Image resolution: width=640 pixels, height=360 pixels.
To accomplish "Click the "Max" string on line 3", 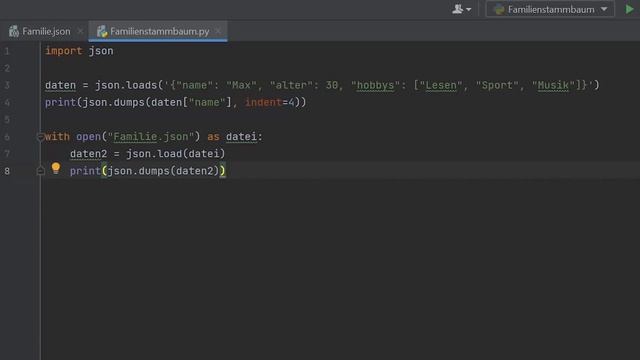I will click(x=241, y=85).
